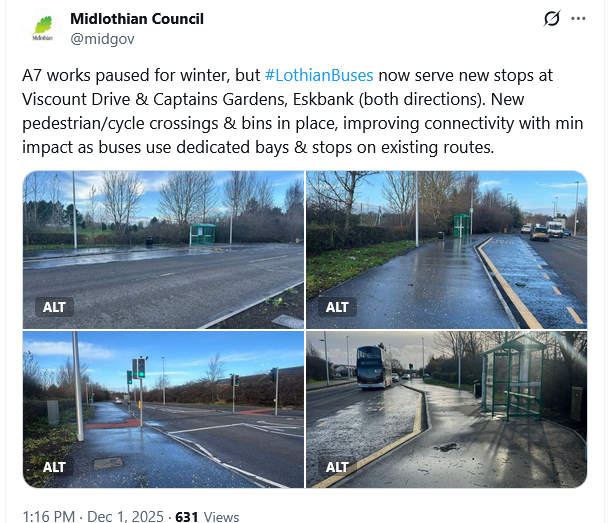Show ALT text on top-right photo

click(337, 307)
